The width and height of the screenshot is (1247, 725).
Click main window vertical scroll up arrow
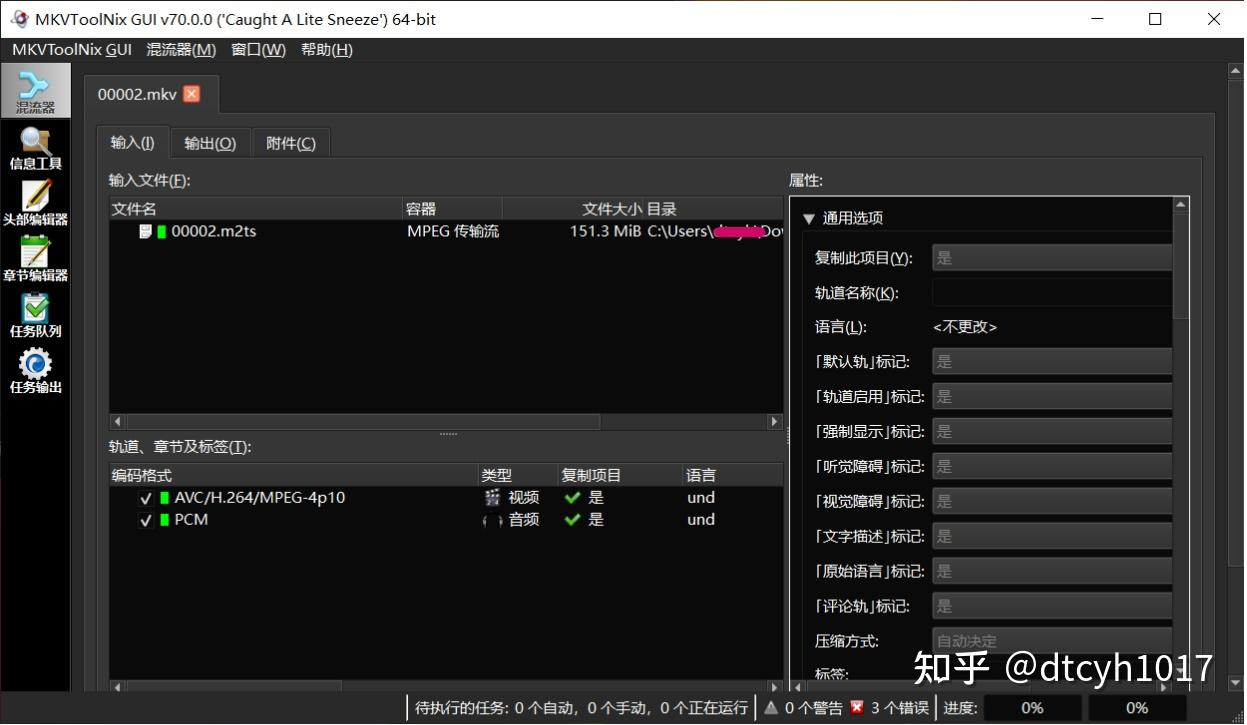coord(1235,70)
